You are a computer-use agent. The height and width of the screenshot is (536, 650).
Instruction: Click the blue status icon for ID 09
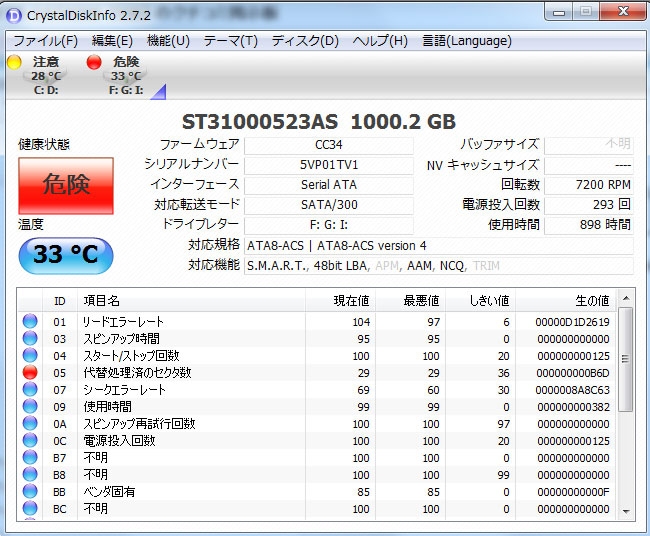pyautogui.click(x=30, y=406)
